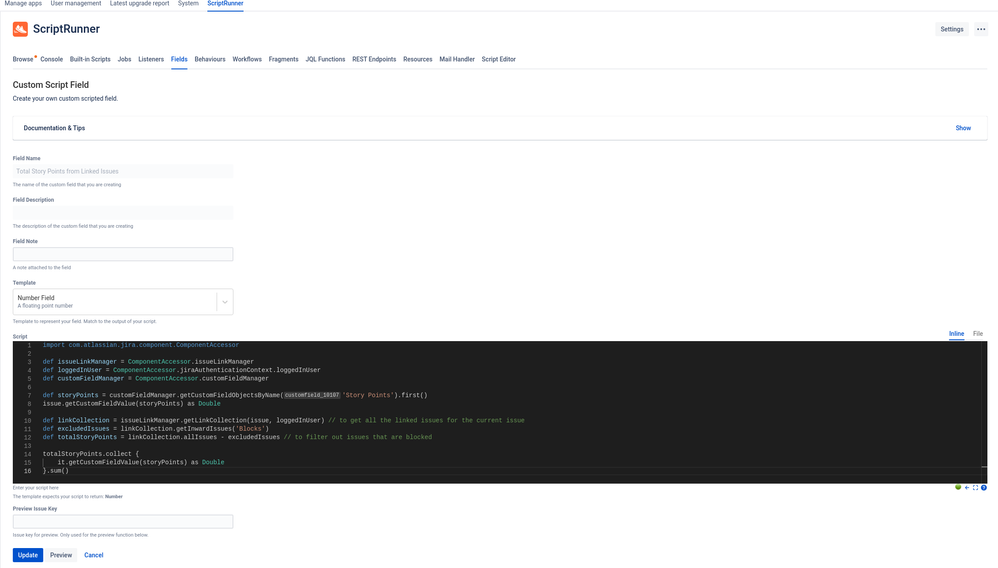This screenshot has height=568, width=998.
Task: Select the Number Field template box
Action: [123, 302]
